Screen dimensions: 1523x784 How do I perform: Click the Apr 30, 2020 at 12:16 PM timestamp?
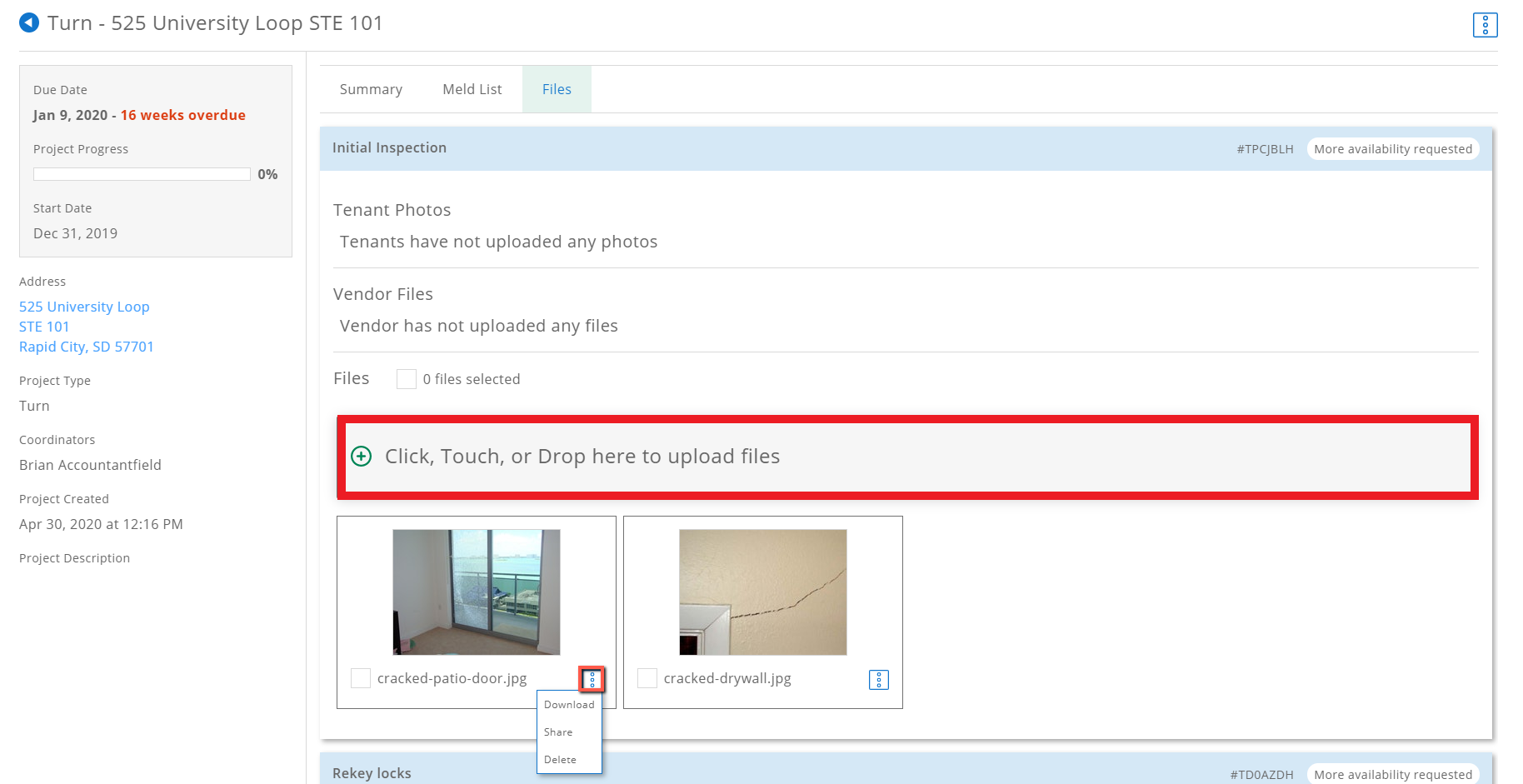point(101,524)
